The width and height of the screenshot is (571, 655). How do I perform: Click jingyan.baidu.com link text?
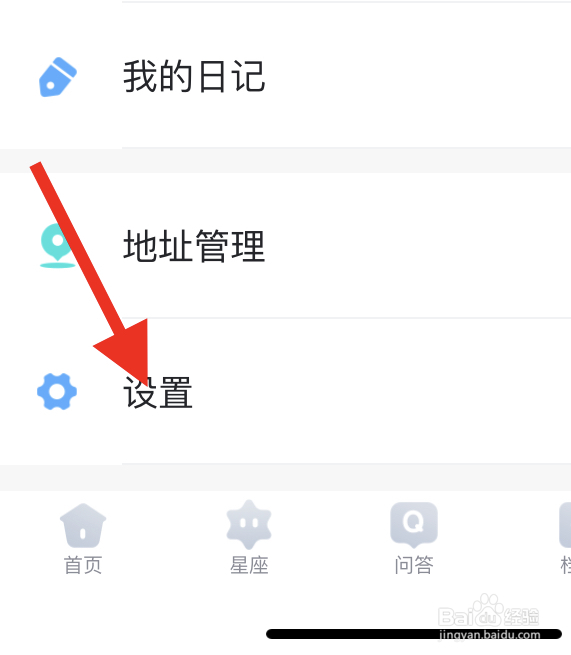490,635
